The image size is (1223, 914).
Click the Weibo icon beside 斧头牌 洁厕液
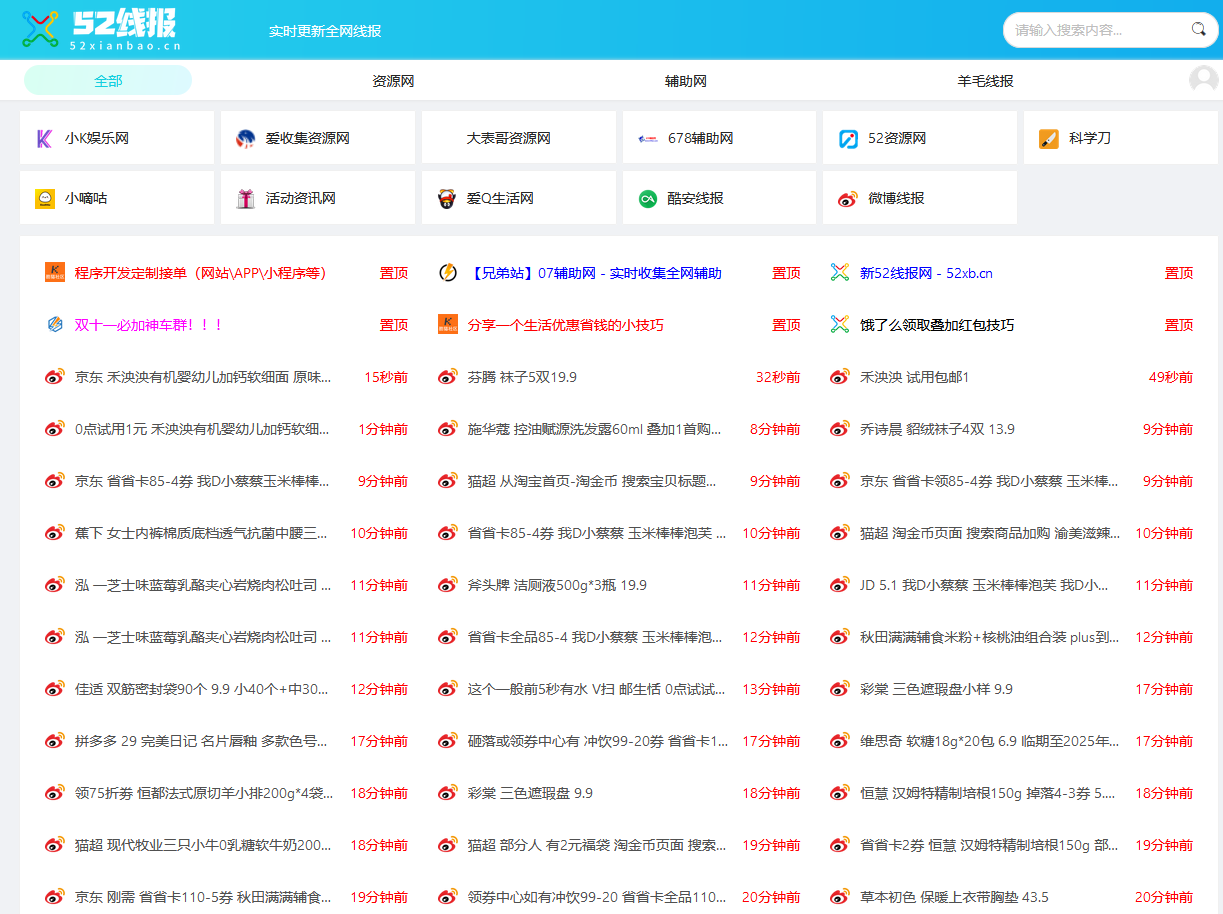point(447,584)
